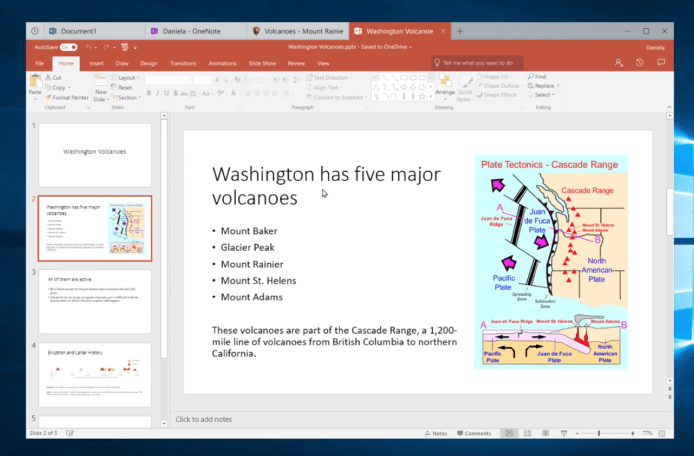
Task: Click Reset in the Slides group
Action: pos(122,88)
